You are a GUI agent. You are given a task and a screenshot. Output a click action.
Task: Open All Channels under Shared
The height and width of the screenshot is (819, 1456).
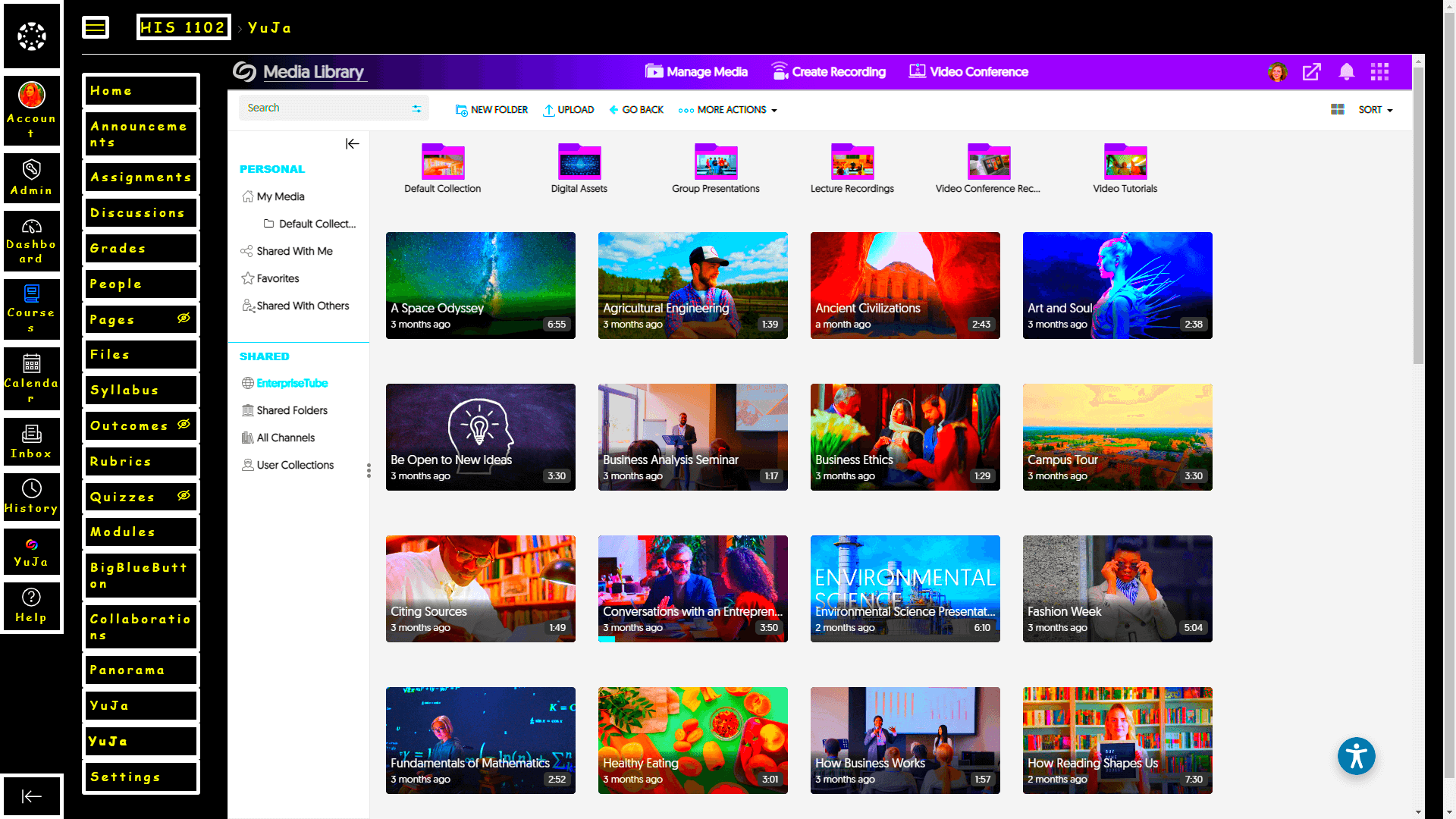click(x=278, y=438)
